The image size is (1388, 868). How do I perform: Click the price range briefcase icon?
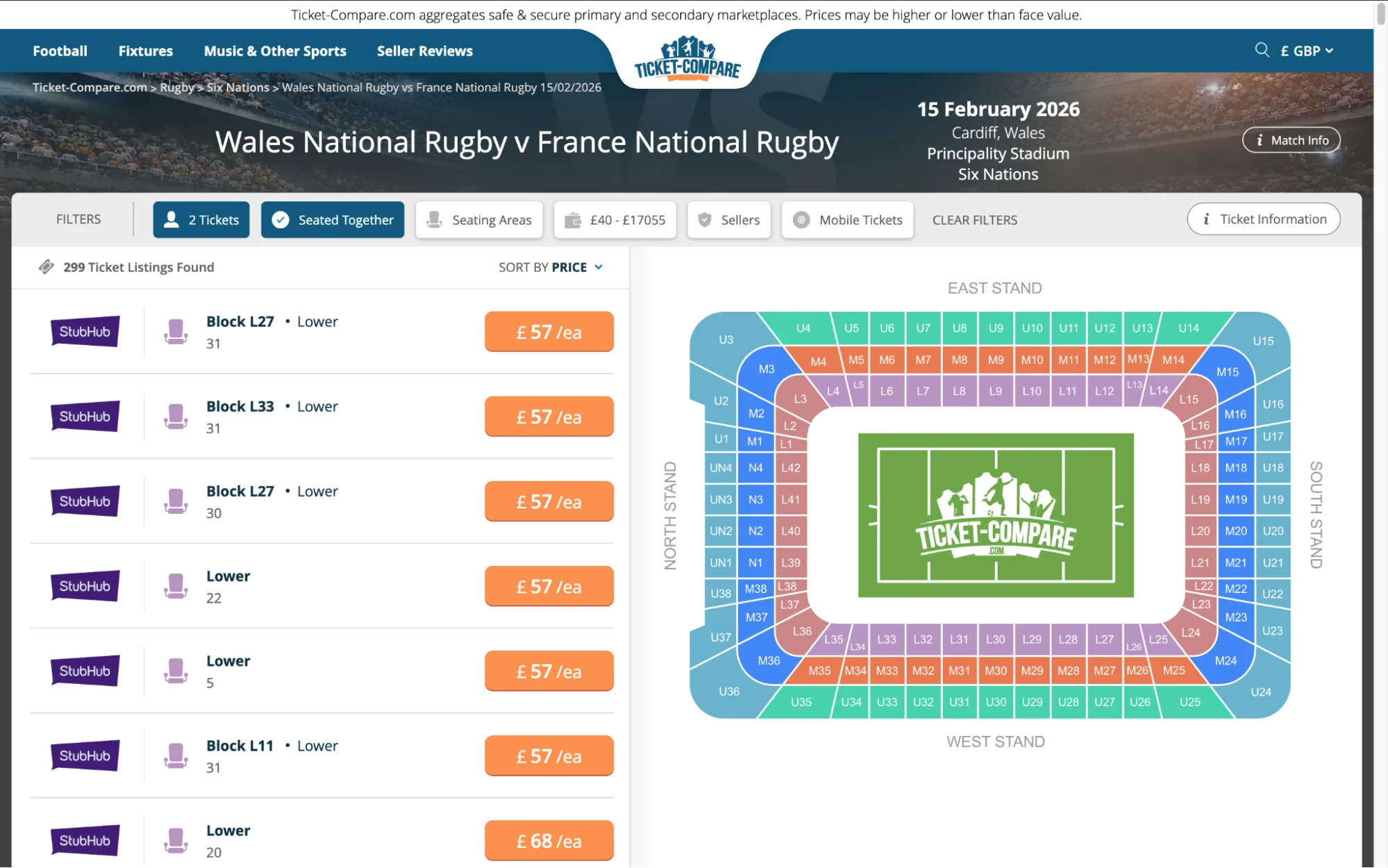574,219
